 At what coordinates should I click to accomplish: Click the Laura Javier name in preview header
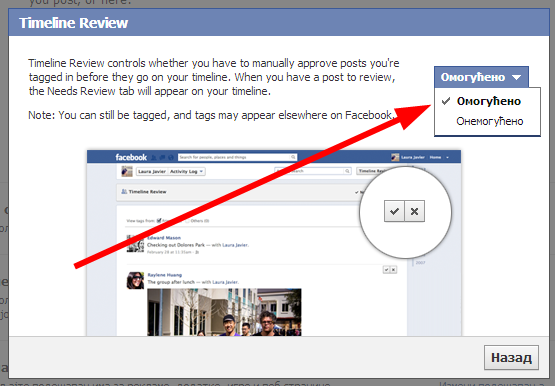[413, 157]
